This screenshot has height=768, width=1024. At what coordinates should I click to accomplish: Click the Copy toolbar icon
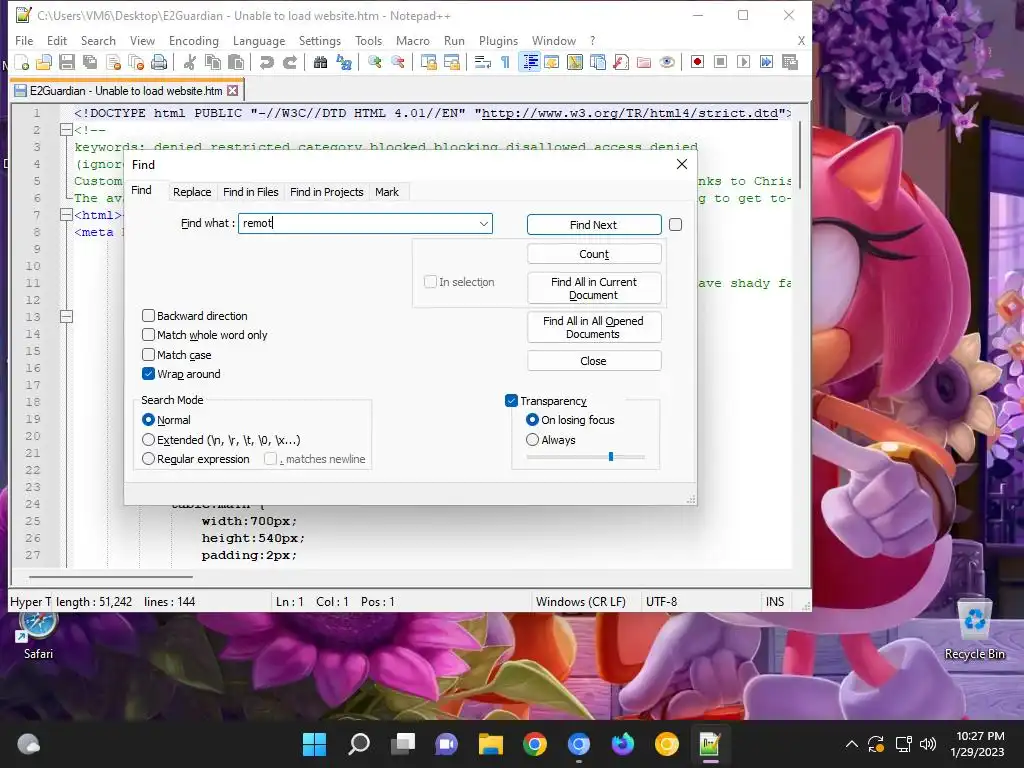[x=213, y=62]
